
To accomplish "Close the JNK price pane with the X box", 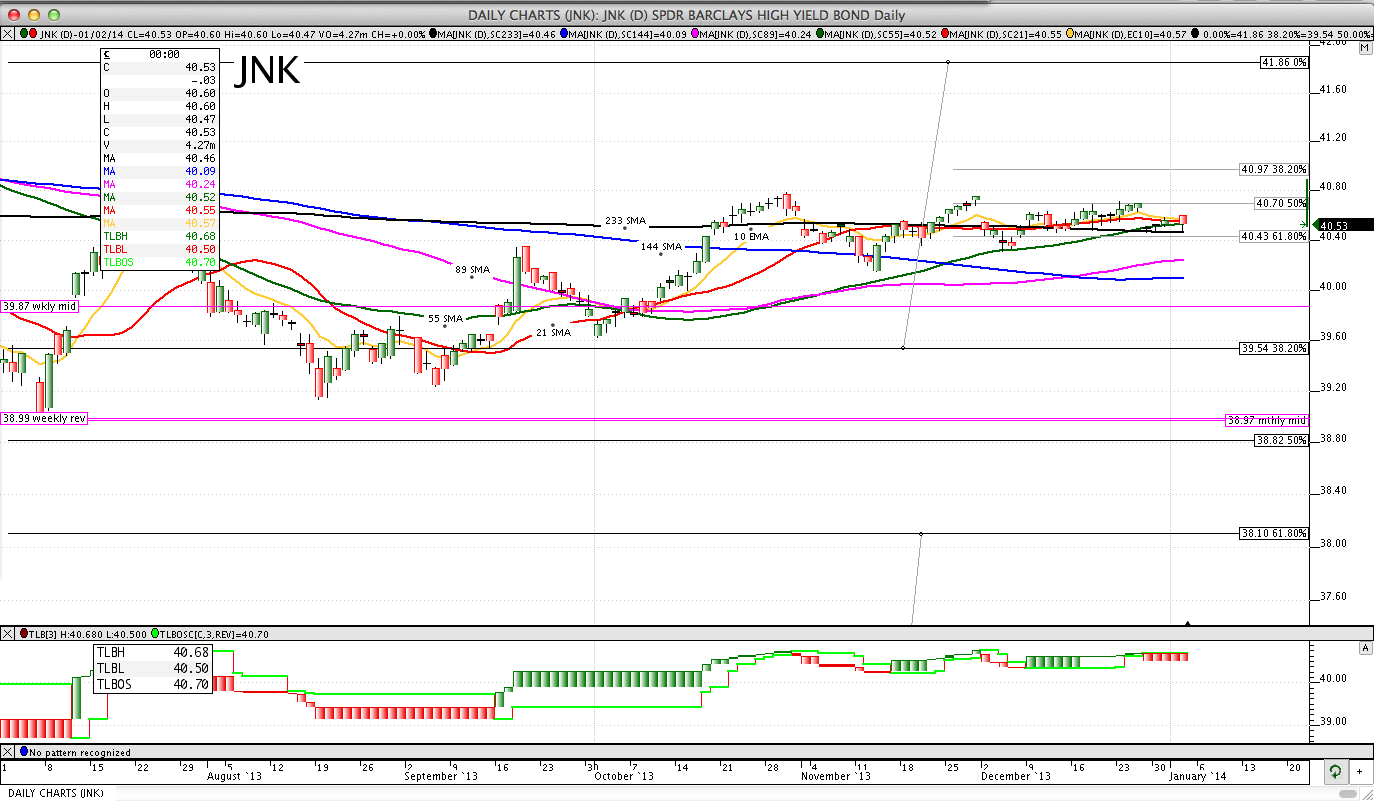I will click(x=7, y=33).
